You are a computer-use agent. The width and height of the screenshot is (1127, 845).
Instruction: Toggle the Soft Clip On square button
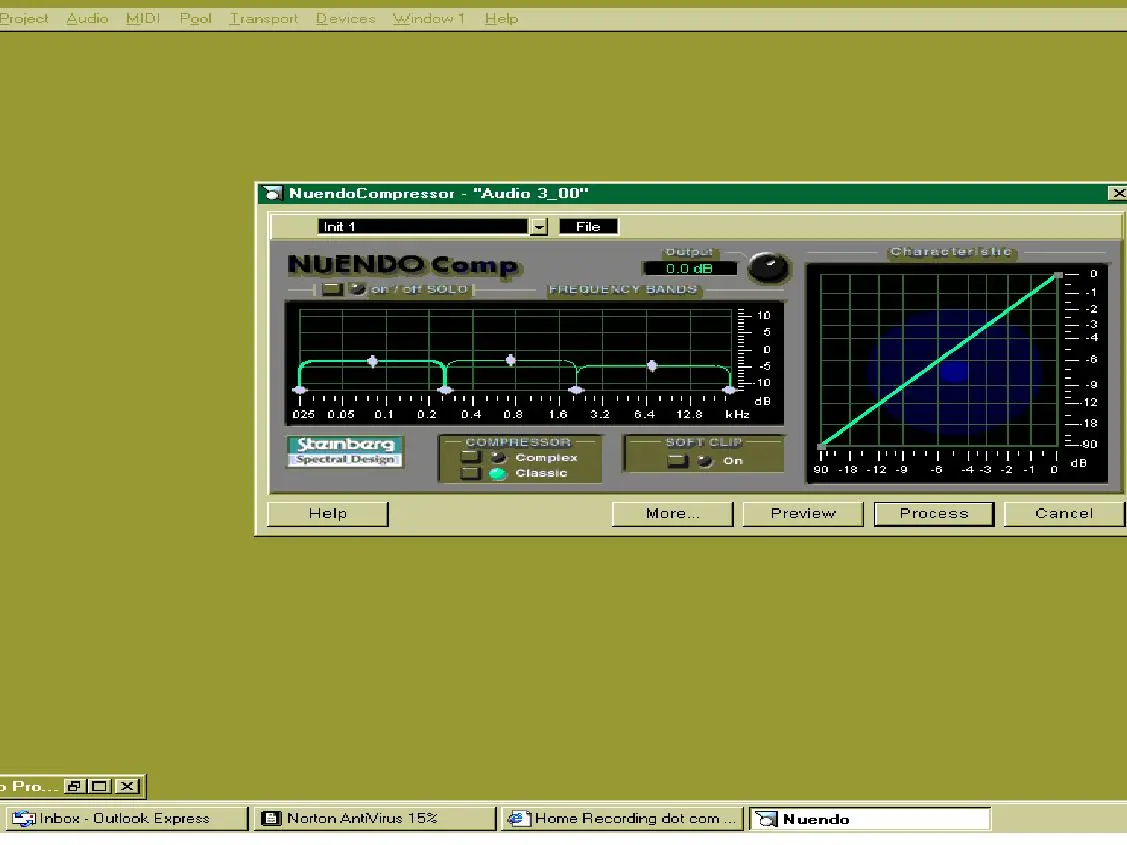[x=678, y=461]
